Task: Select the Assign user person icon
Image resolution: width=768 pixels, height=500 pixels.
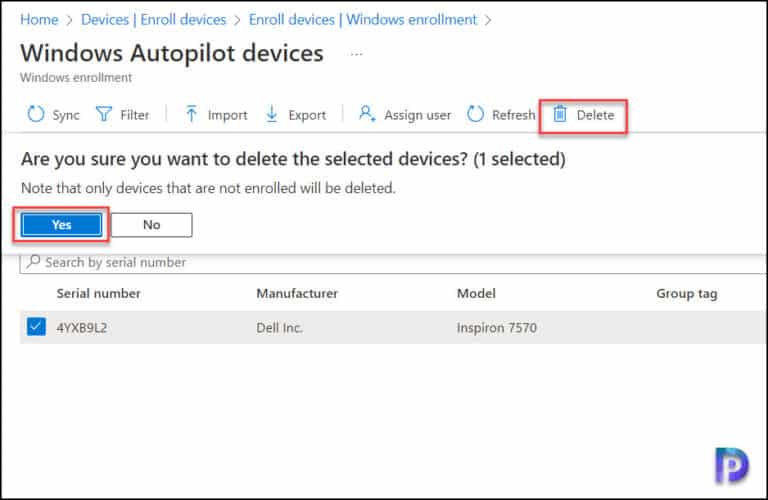Action: 367,114
